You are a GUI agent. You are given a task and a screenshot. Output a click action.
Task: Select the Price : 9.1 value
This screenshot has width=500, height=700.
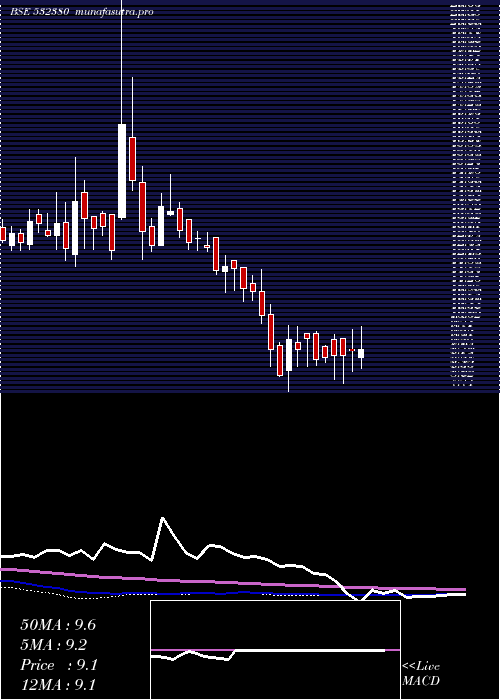coord(59,665)
